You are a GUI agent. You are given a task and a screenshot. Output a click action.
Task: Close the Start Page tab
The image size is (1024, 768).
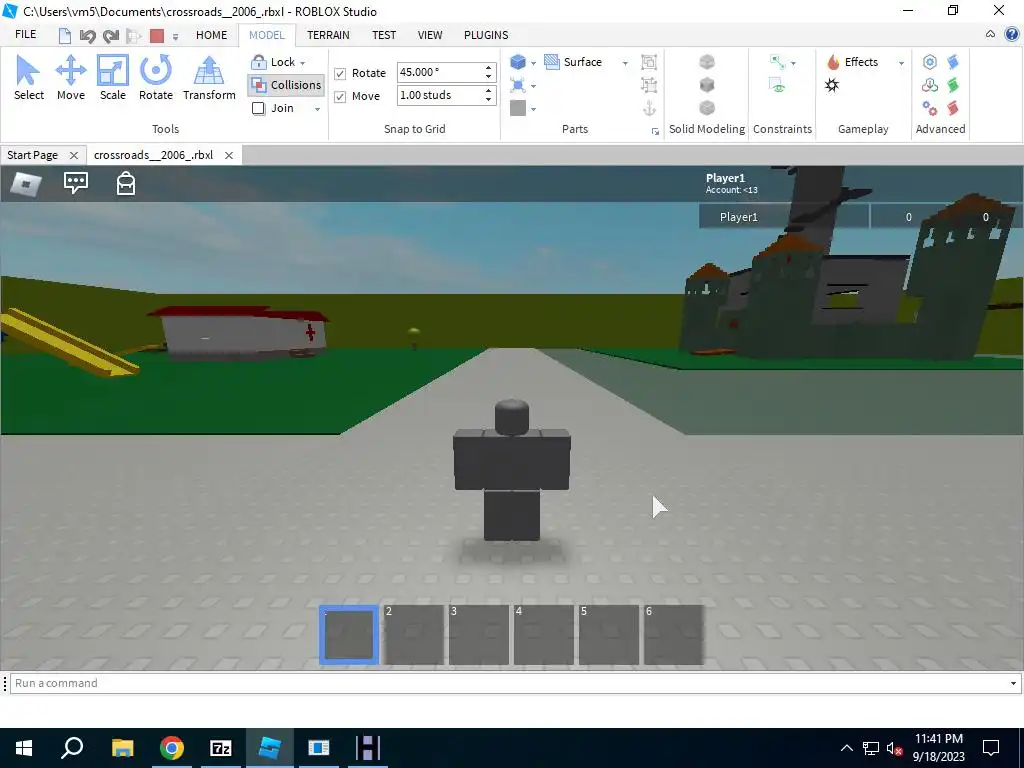pyautogui.click(x=74, y=155)
